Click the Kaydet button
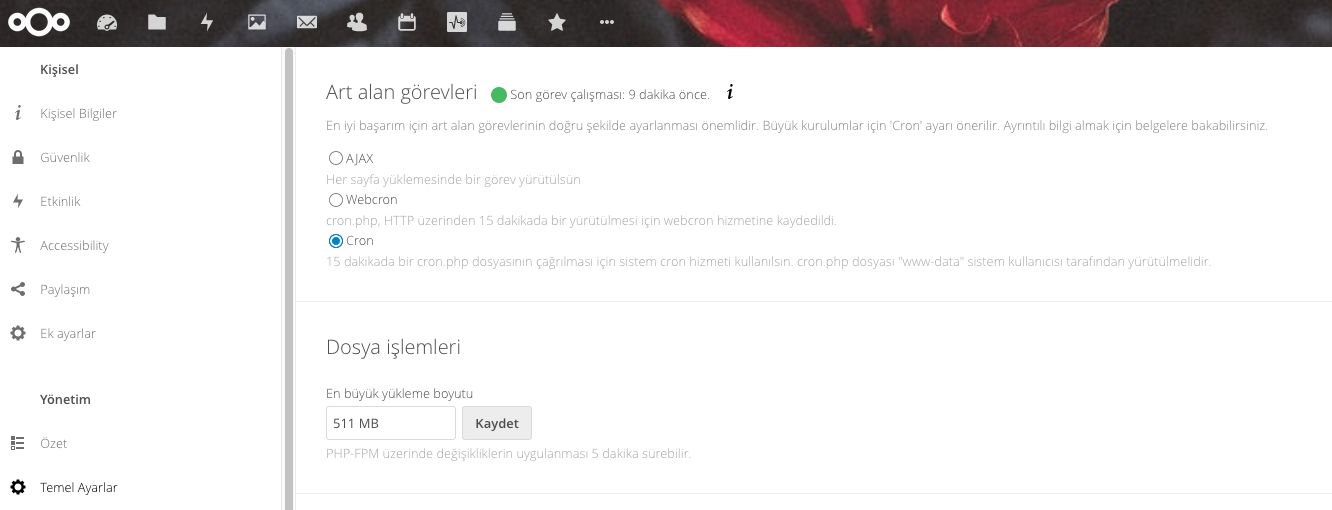 497,423
